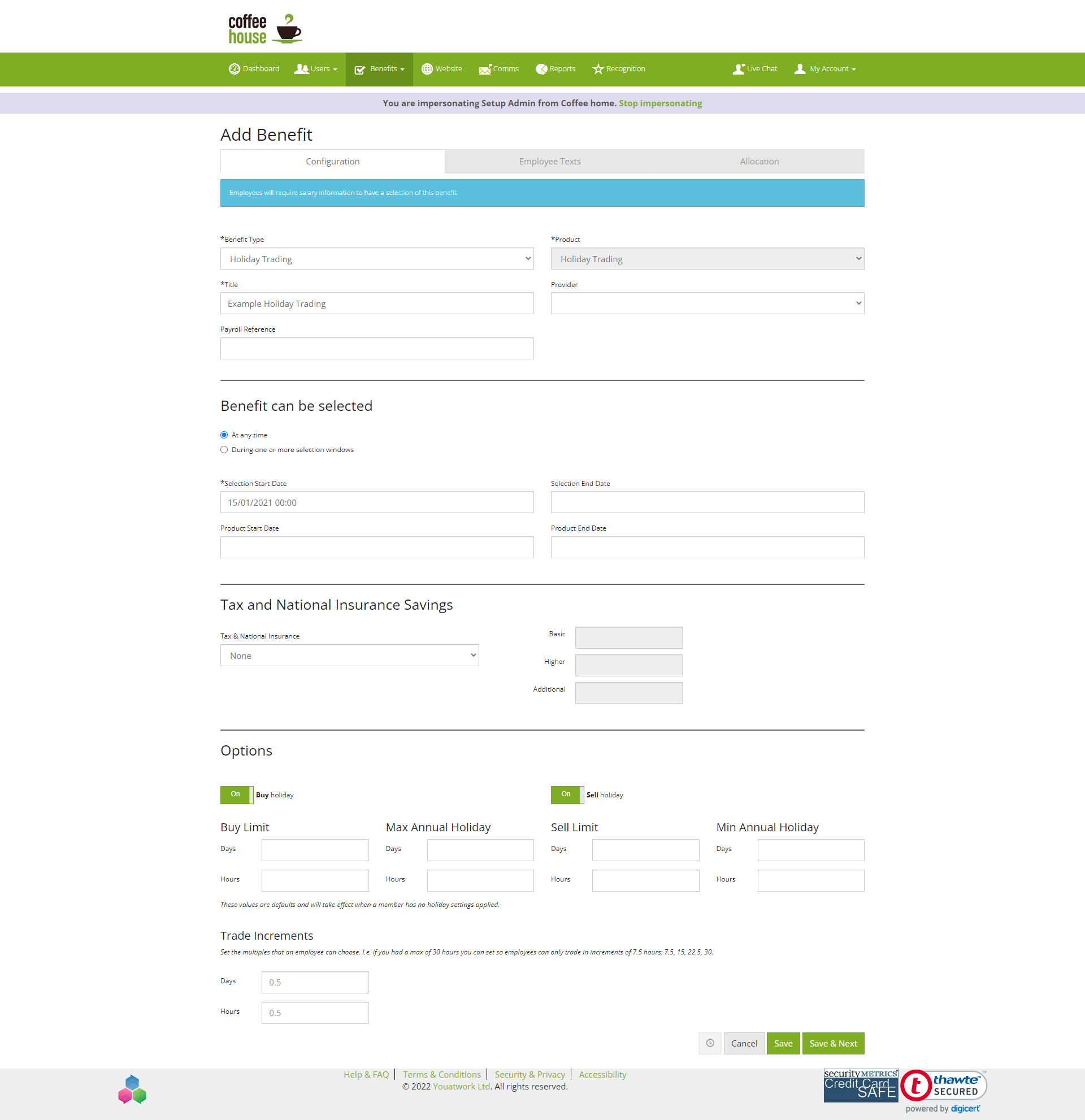Click the Payroll Reference input field
Viewport: 1085px width, 1120px height.
376,349
